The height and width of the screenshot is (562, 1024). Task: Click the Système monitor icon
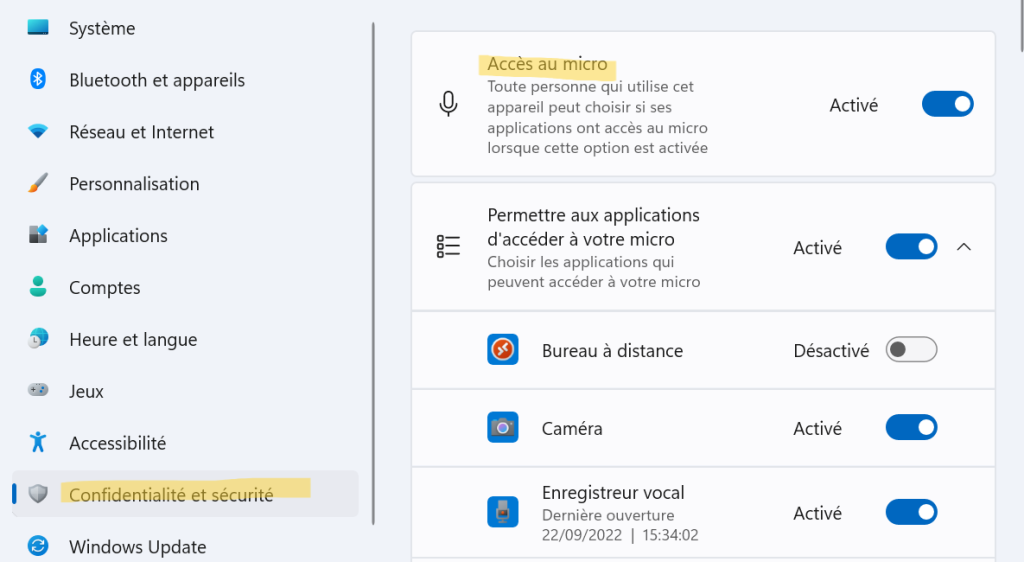click(38, 27)
